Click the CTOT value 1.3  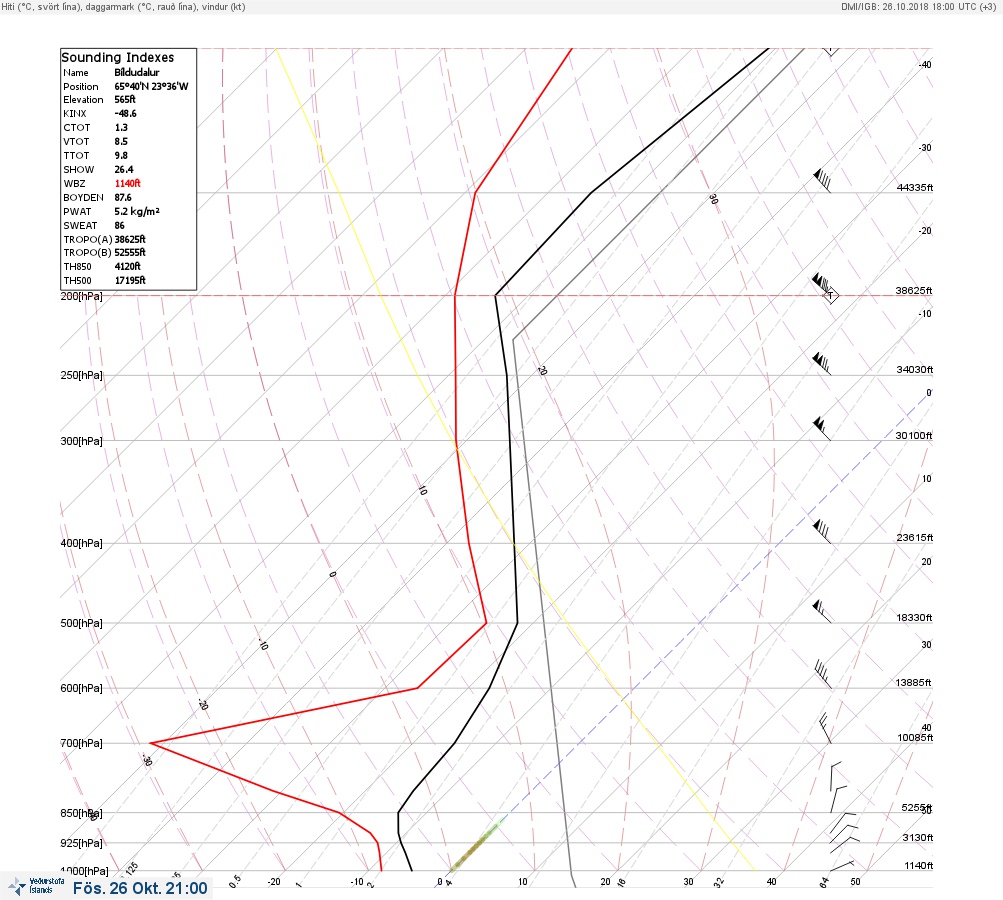click(x=121, y=127)
